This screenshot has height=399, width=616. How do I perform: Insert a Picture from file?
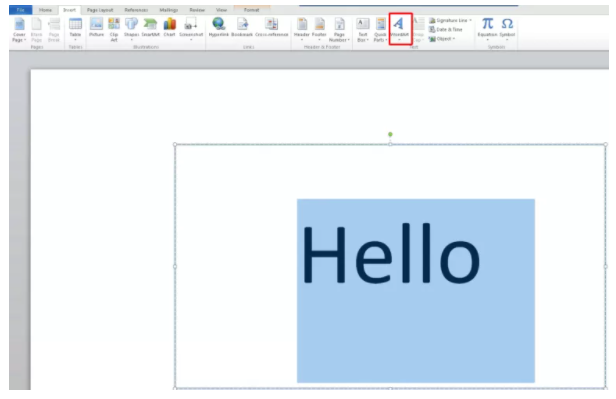96,27
